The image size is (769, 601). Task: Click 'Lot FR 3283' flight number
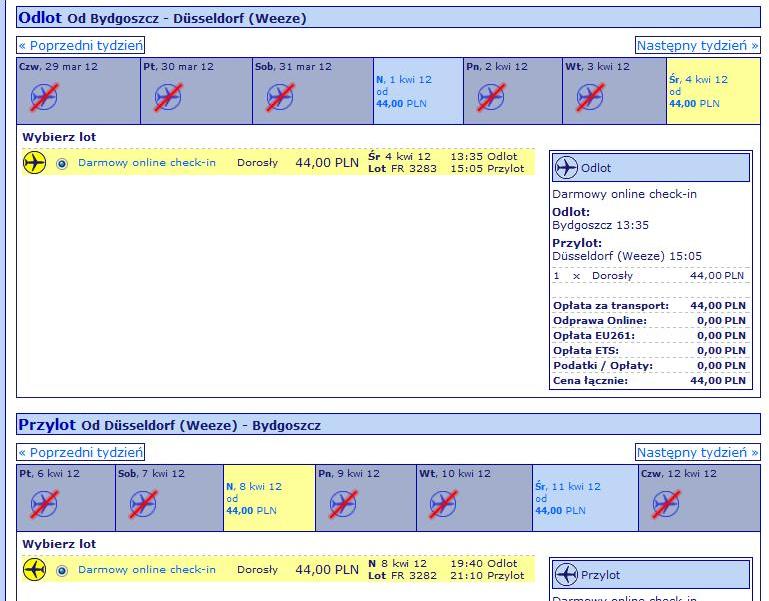pyautogui.click(x=402, y=169)
